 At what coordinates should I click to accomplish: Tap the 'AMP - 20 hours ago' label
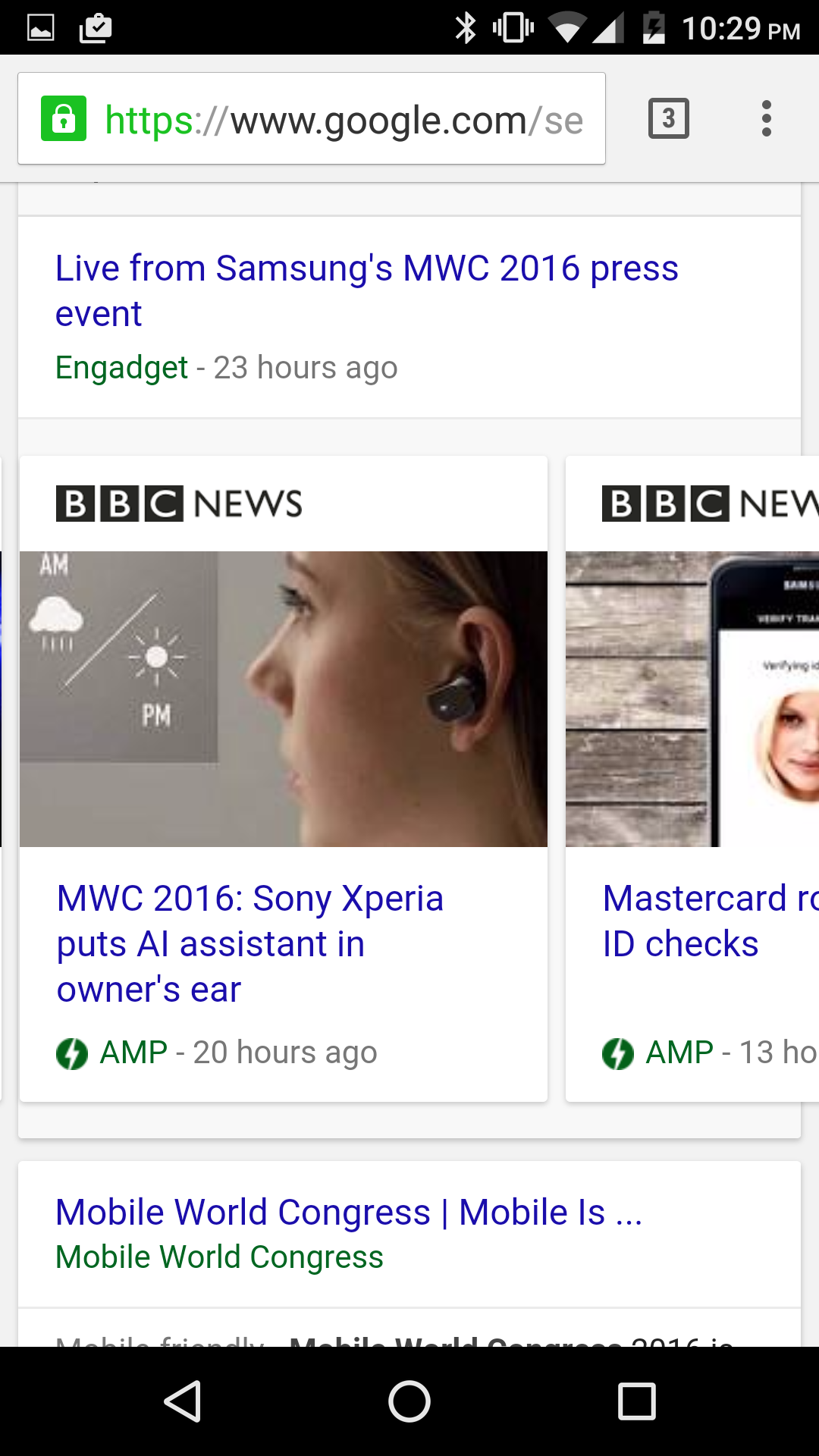click(x=238, y=1053)
